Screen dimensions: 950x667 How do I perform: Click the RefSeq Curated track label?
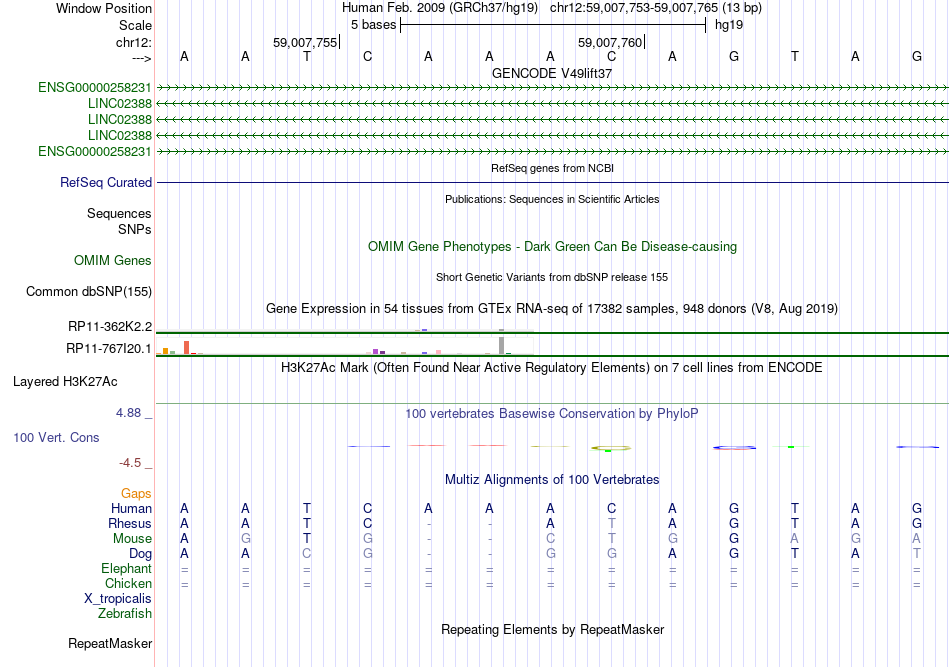pyautogui.click(x=106, y=182)
